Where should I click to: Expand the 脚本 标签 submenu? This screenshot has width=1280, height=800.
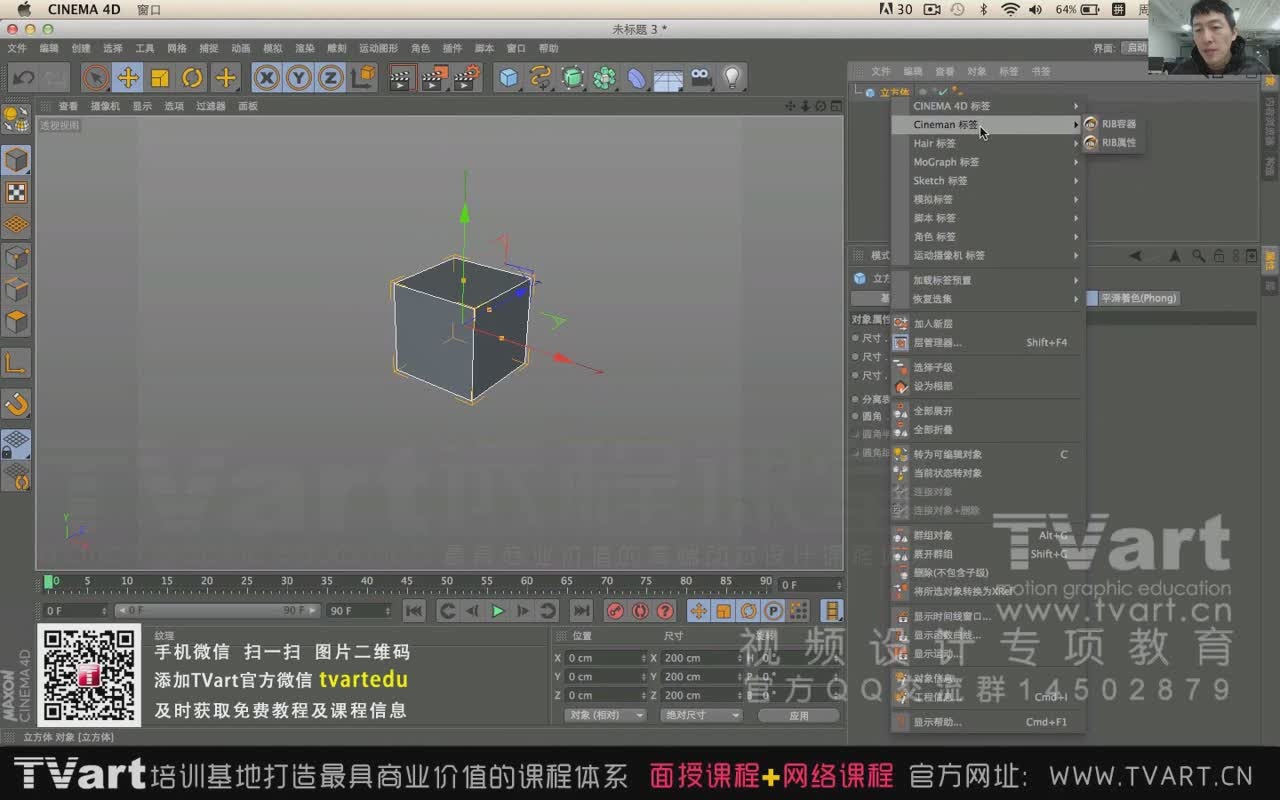pyautogui.click(x=988, y=218)
